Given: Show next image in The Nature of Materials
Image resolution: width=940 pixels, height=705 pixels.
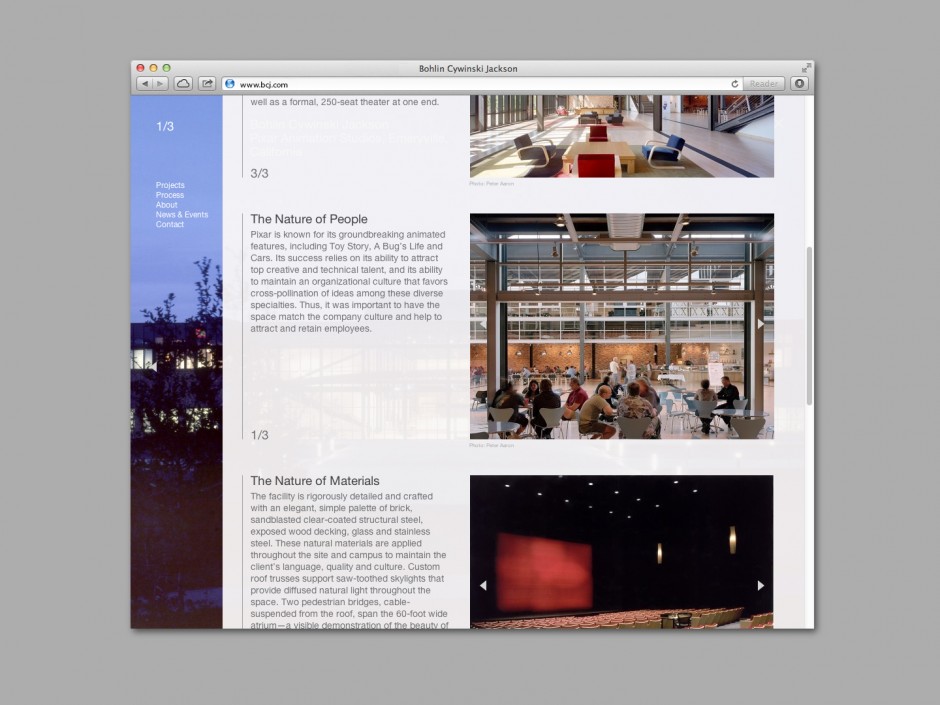Looking at the screenshot, I should coord(760,586).
